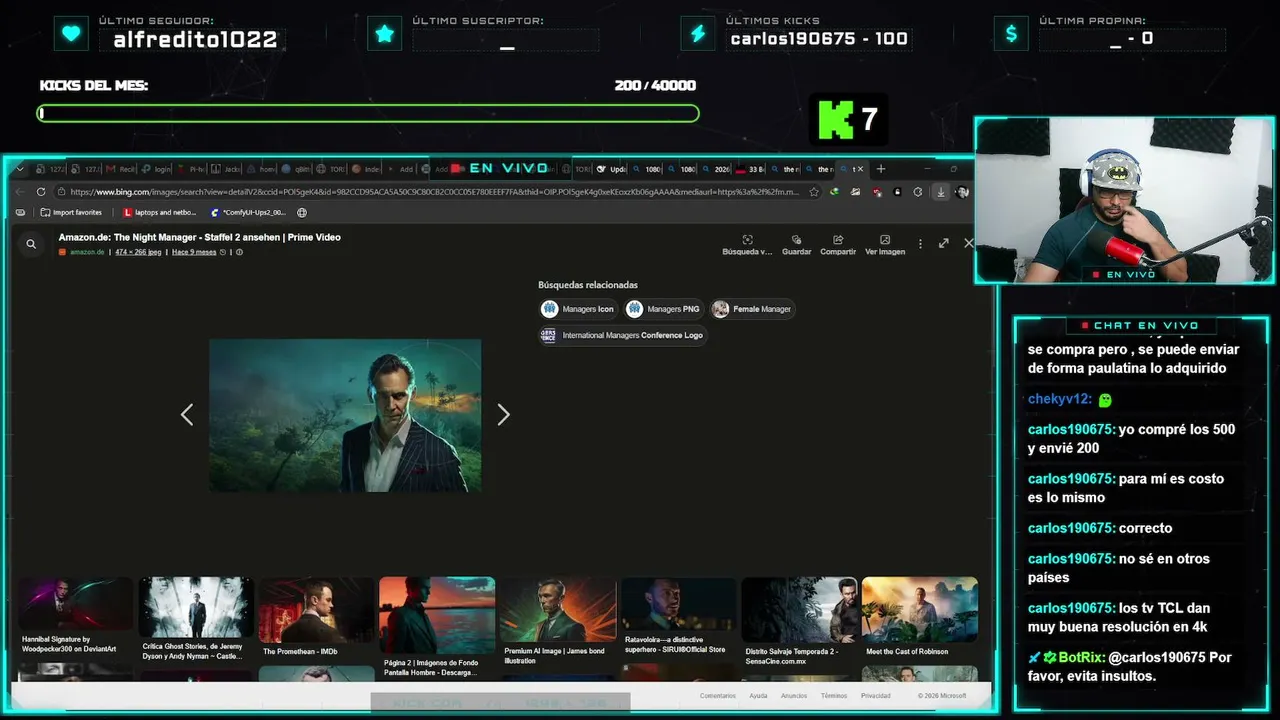This screenshot has height=720, width=1280.
Task: Click the 'correcto' chat message
Action: 1146,528
